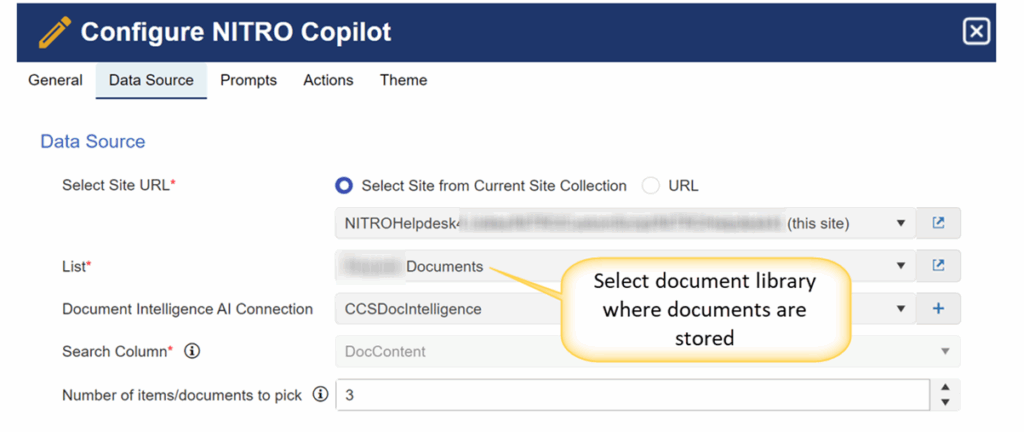The image size is (1024, 432).
Task: Click the List field label
Action: point(76,266)
